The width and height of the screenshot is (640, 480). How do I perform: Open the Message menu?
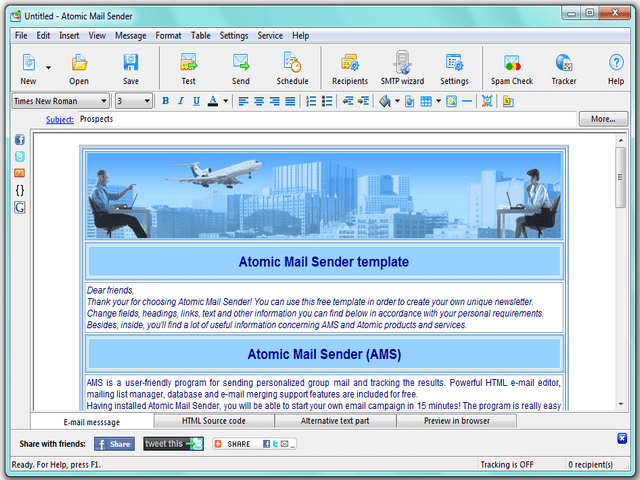pyautogui.click(x=130, y=35)
